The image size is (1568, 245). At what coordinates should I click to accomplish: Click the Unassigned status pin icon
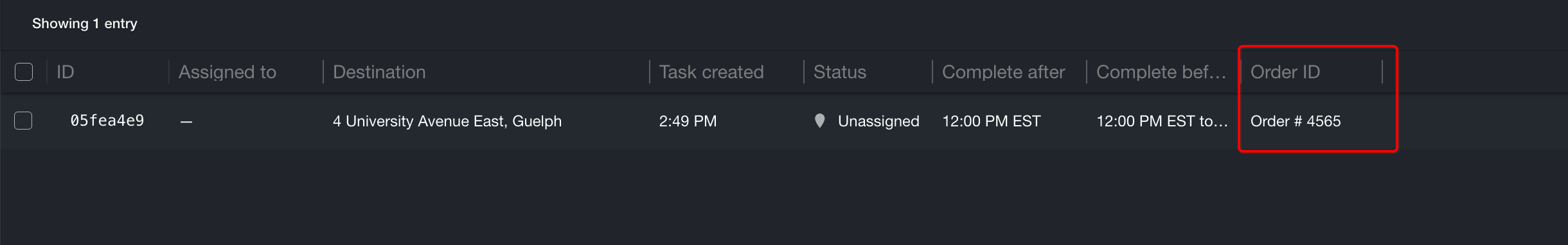(819, 121)
